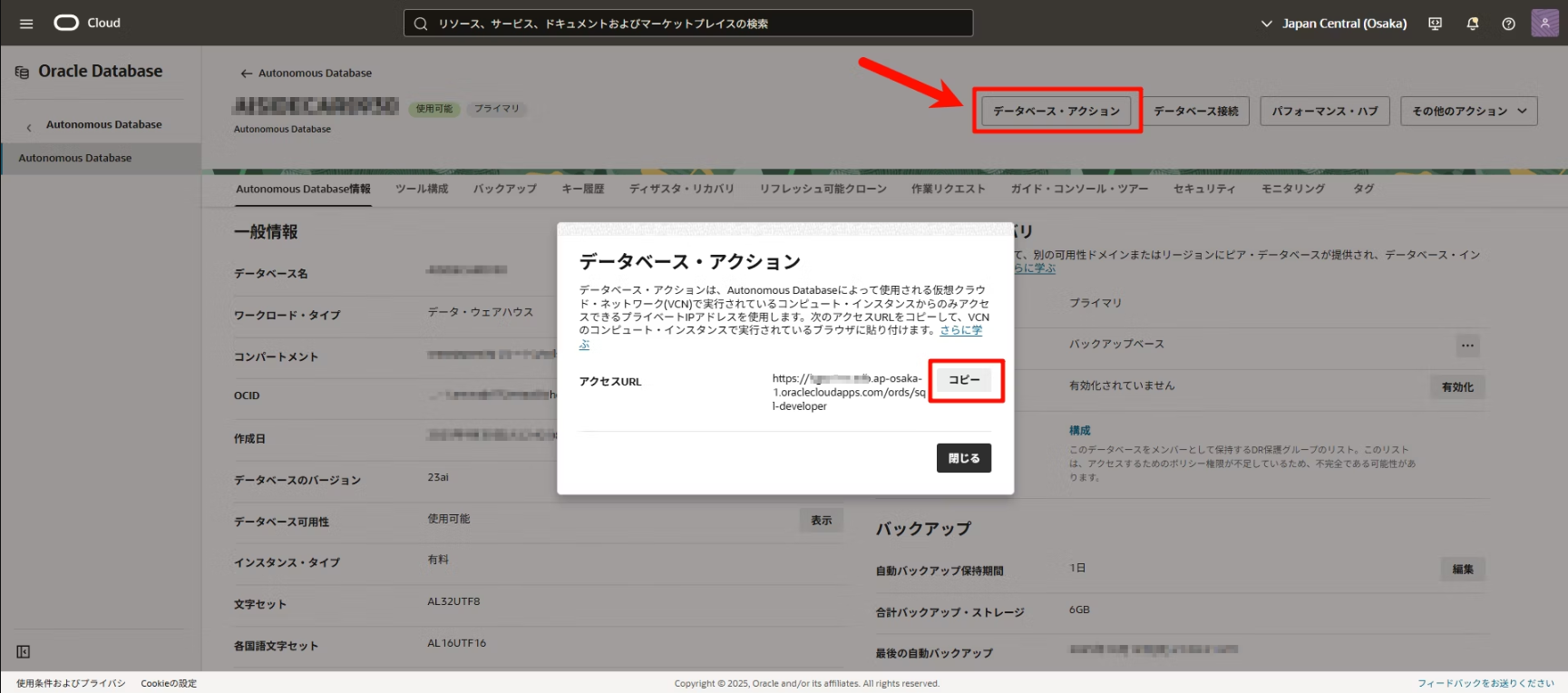Click the 有効化 button
The width and height of the screenshot is (1568, 693).
[x=1457, y=386]
